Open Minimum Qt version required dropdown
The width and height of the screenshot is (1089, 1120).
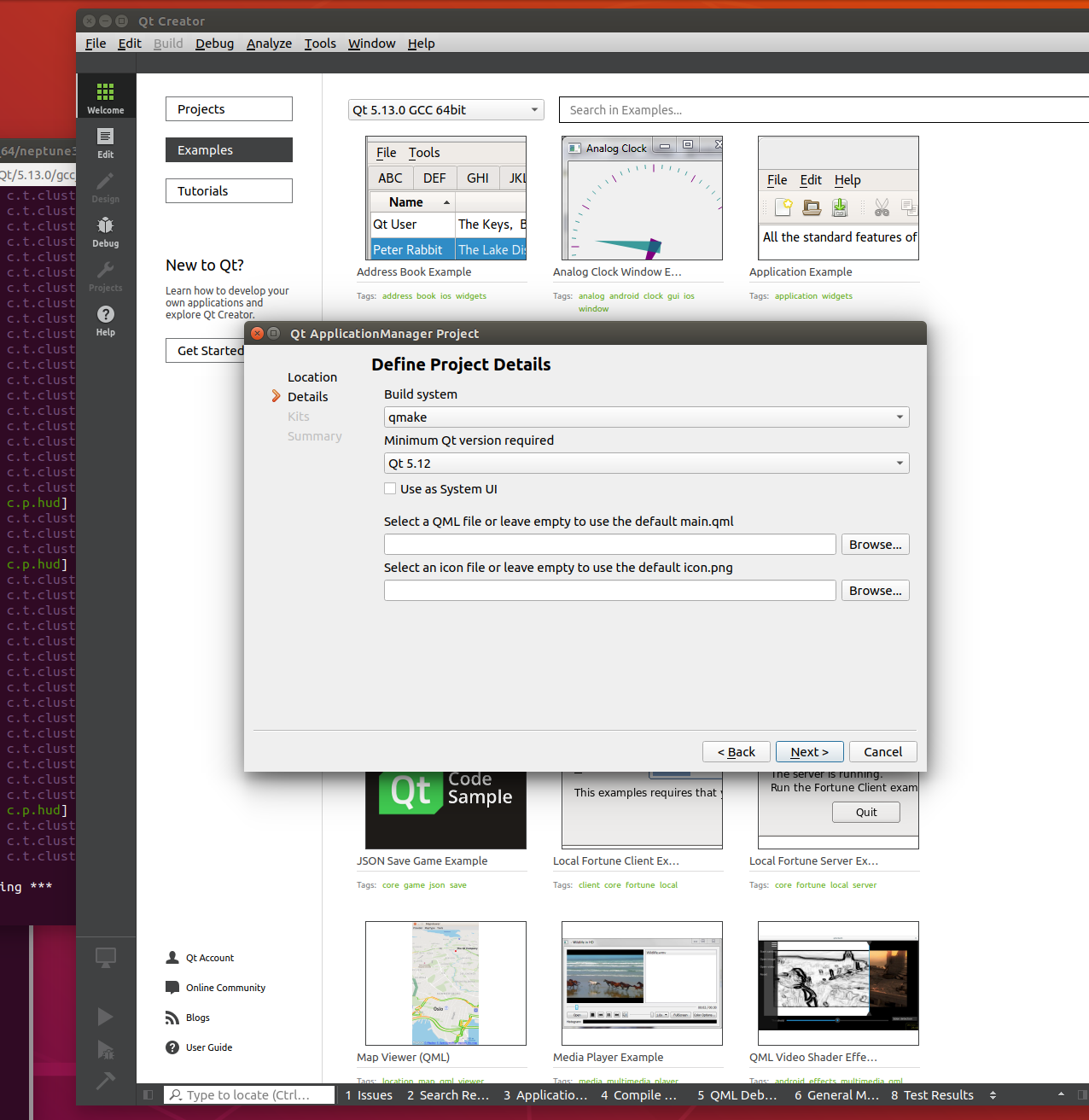click(646, 464)
